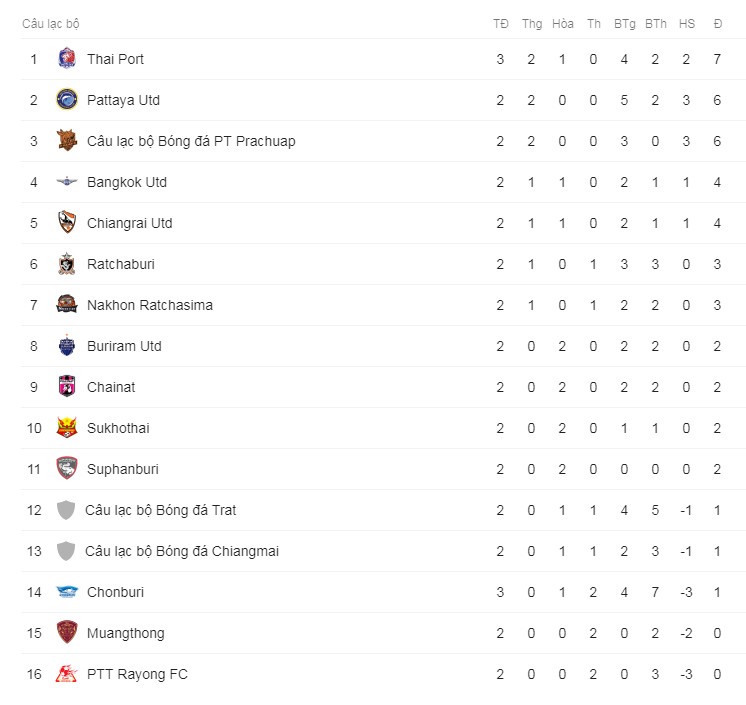Click the Thai Port club logo
Screen dimensions: 746x705
[x=67, y=59]
